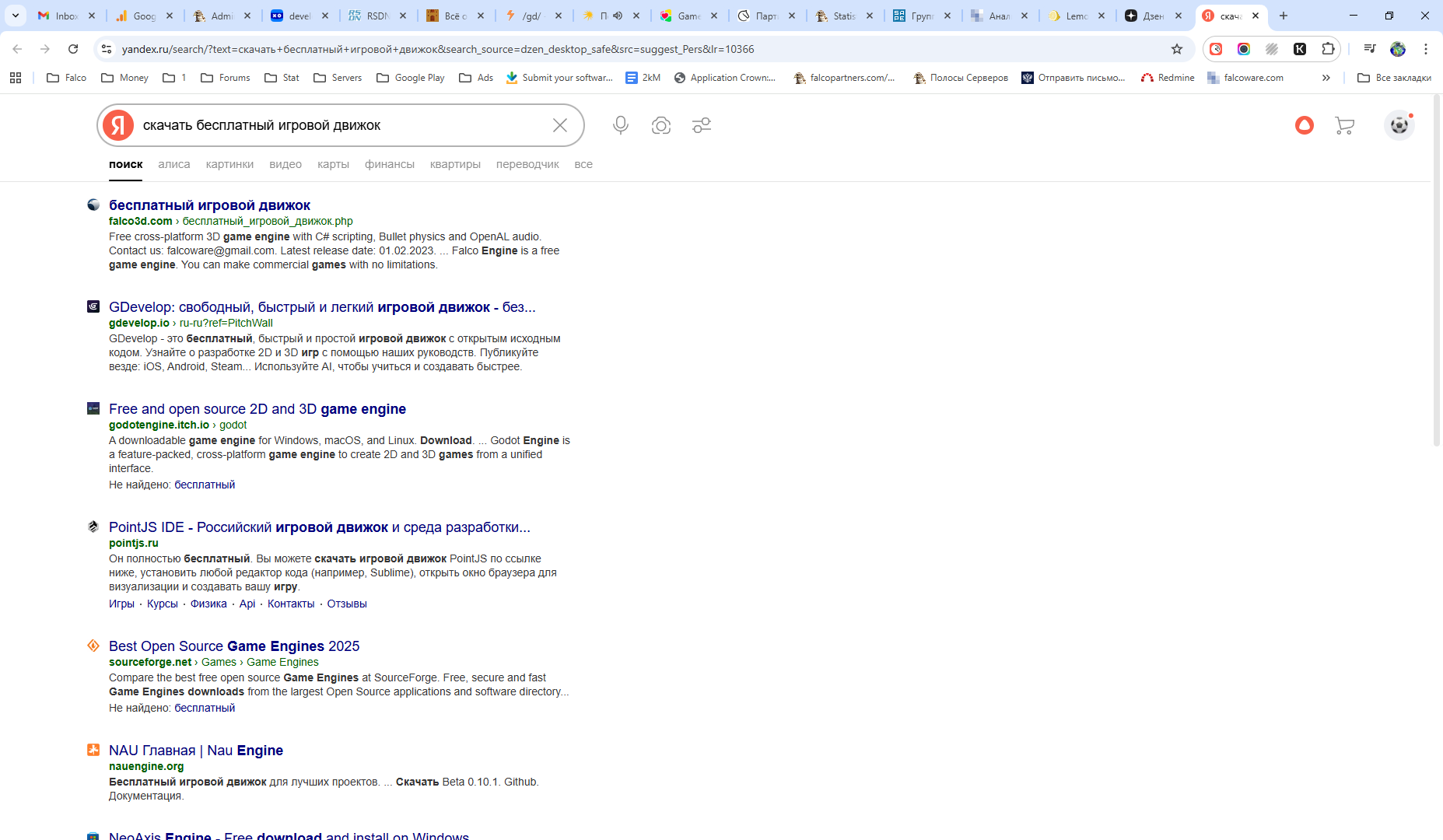1443x840 pixels.
Task: Click sourceforge.net domain link
Action: point(150,662)
